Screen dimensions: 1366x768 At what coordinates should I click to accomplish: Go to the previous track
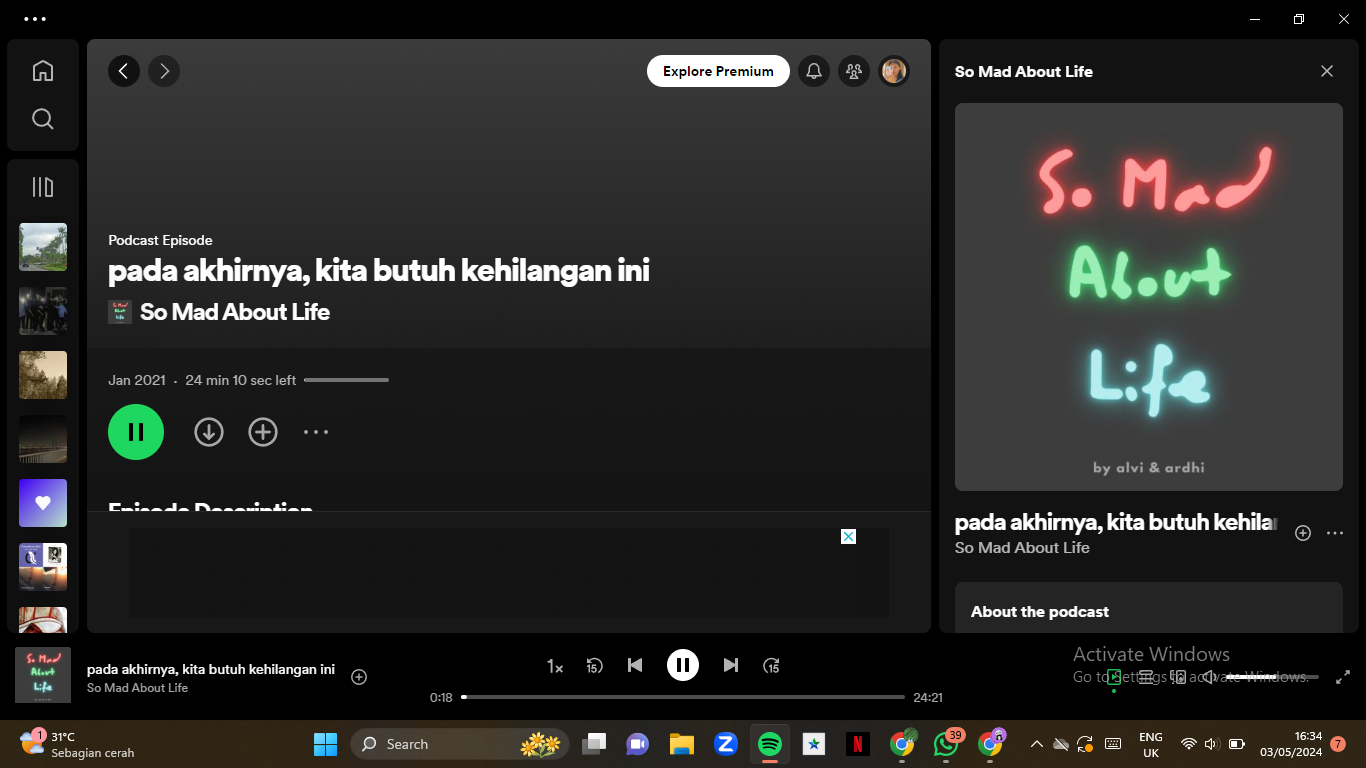click(635, 665)
